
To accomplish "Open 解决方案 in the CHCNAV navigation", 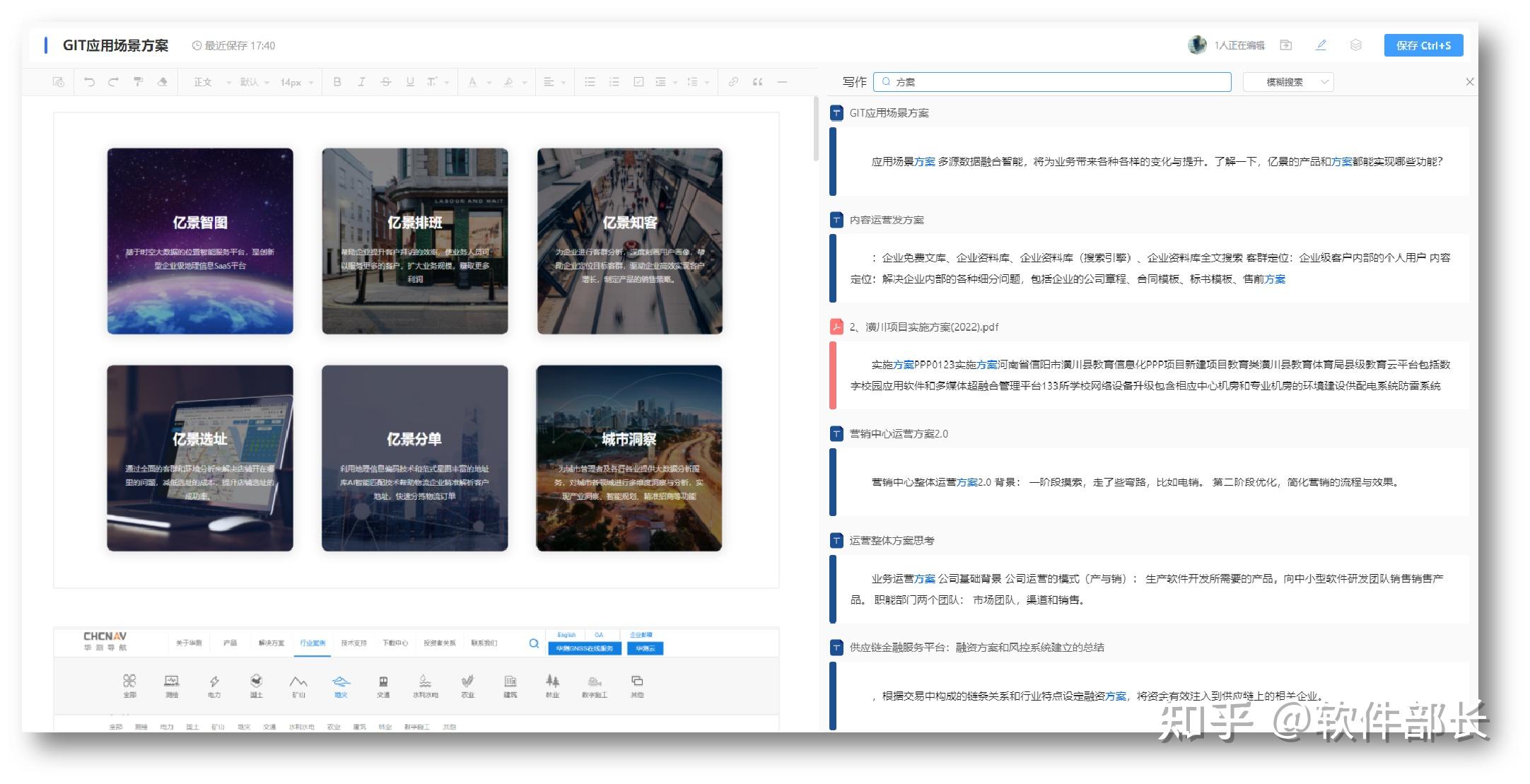I will point(271,643).
